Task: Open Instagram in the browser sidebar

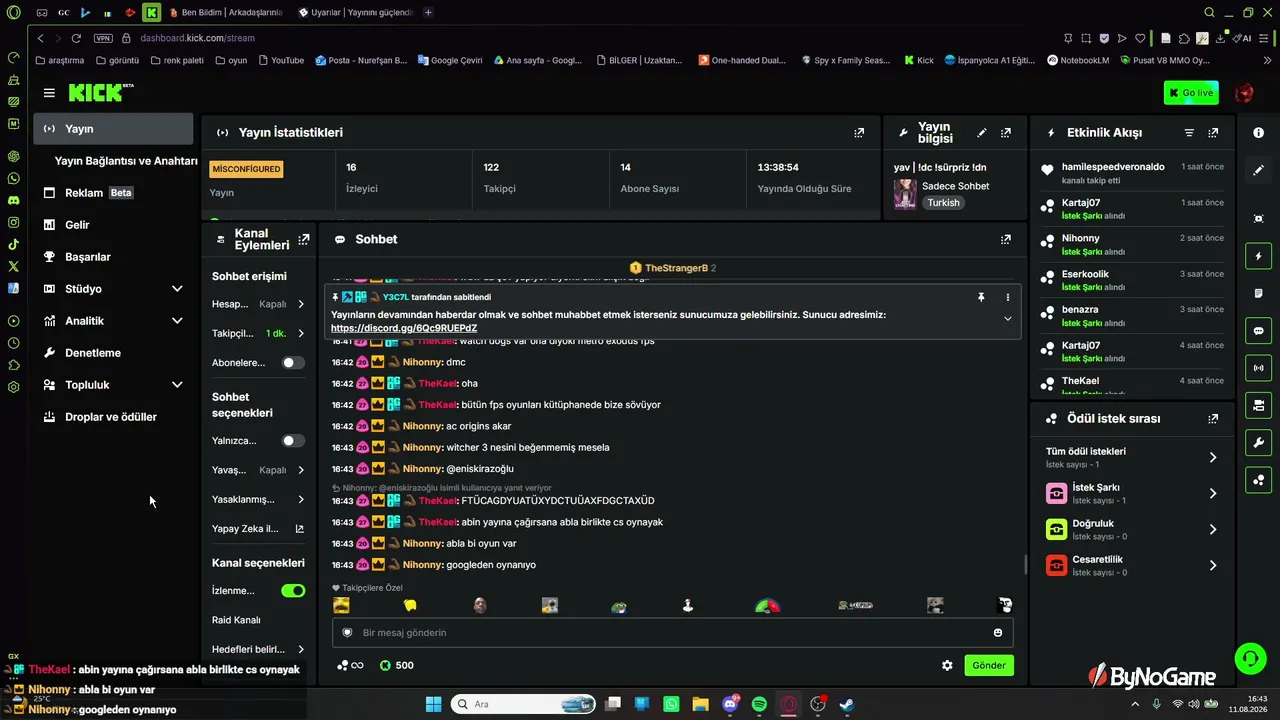Action: [x=13, y=222]
